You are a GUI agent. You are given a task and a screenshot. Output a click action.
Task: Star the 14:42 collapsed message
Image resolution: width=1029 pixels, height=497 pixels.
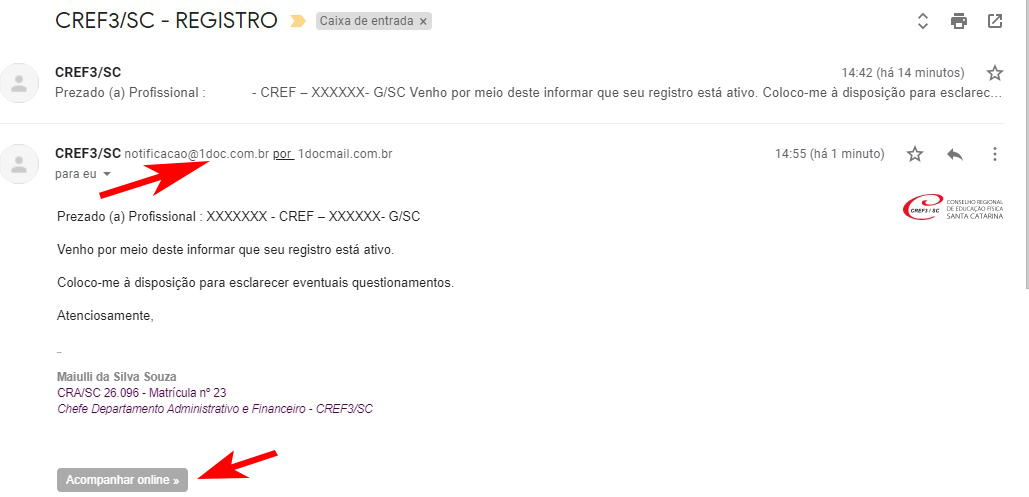click(995, 72)
